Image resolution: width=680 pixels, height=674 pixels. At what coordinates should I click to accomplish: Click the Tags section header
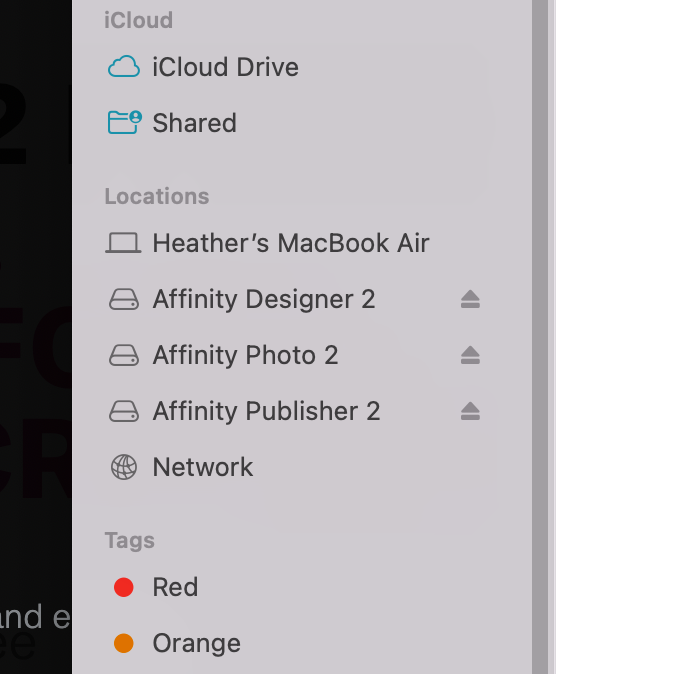[x=130, y=540]
